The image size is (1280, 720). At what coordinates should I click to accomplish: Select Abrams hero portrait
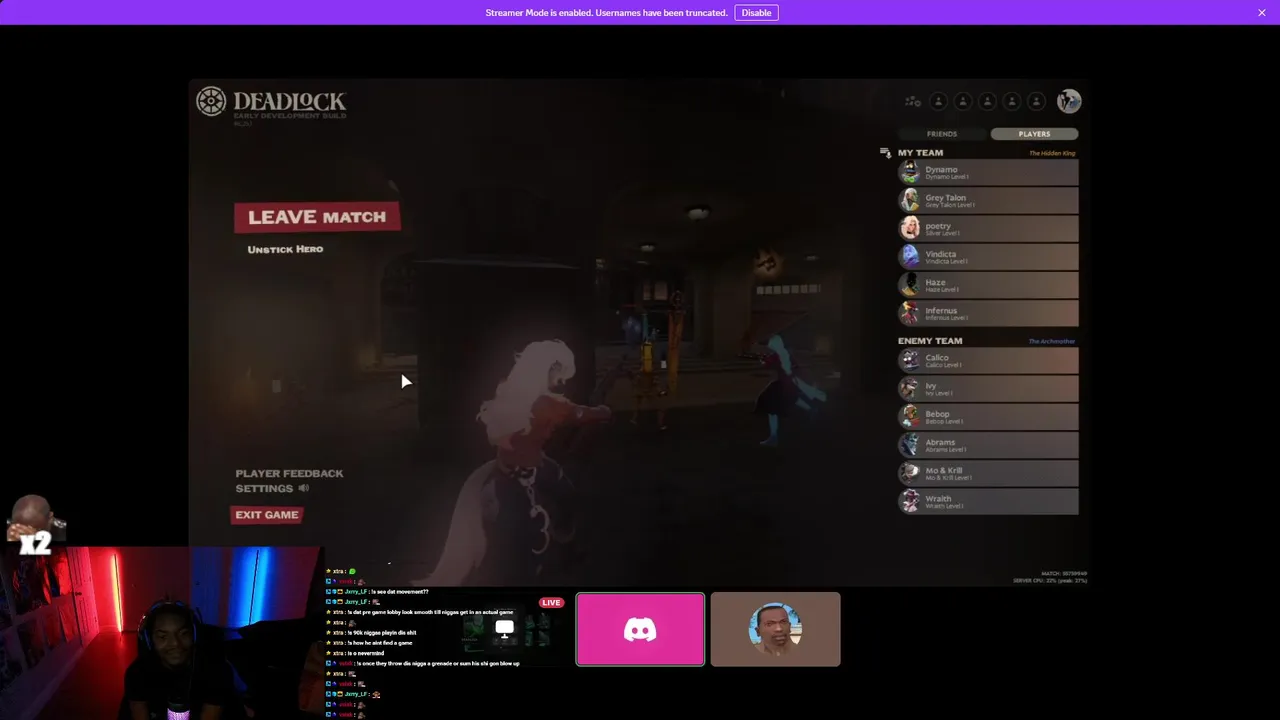tap(910, 444)
